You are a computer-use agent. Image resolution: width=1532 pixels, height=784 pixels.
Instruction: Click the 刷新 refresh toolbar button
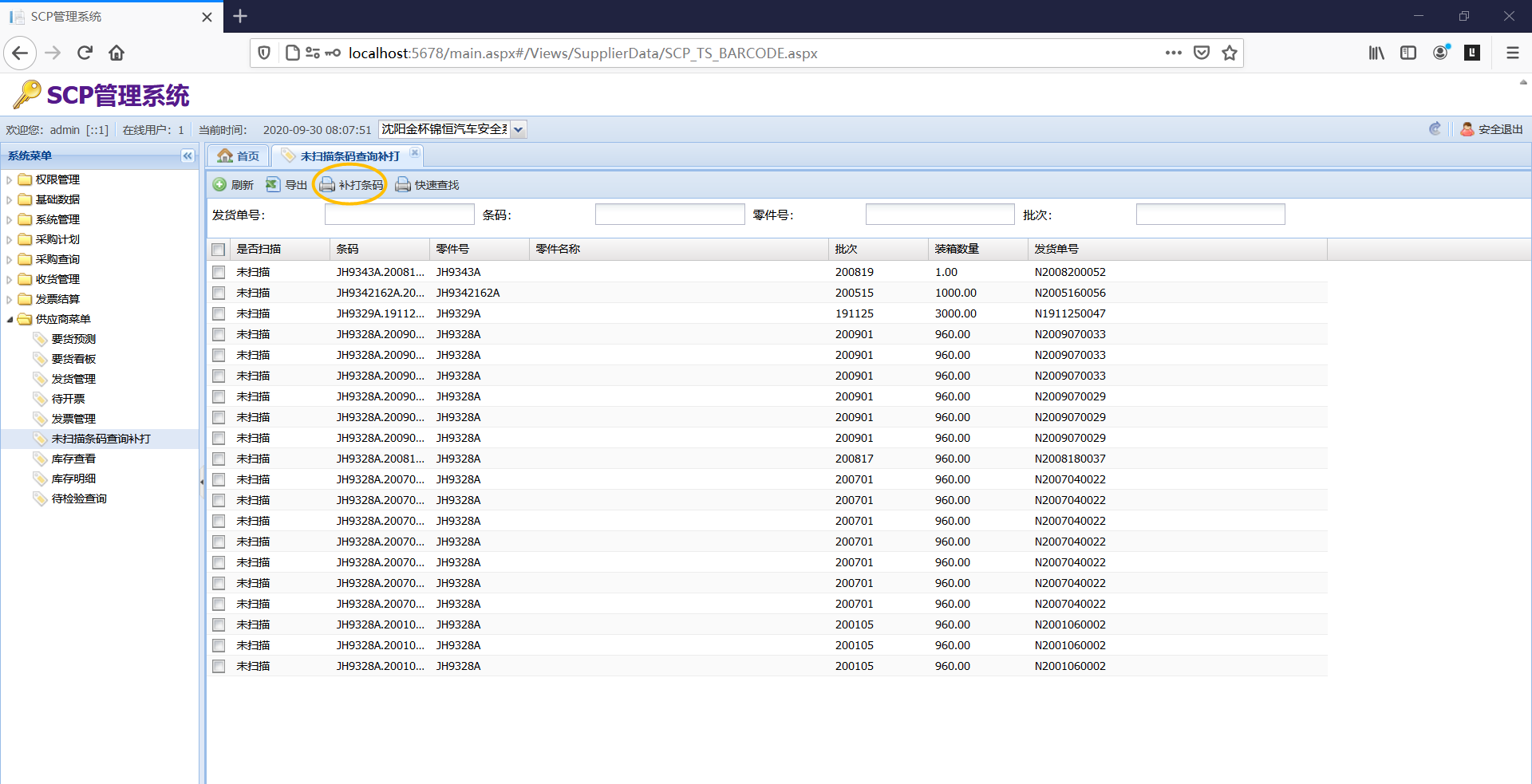tap(233, 185)
